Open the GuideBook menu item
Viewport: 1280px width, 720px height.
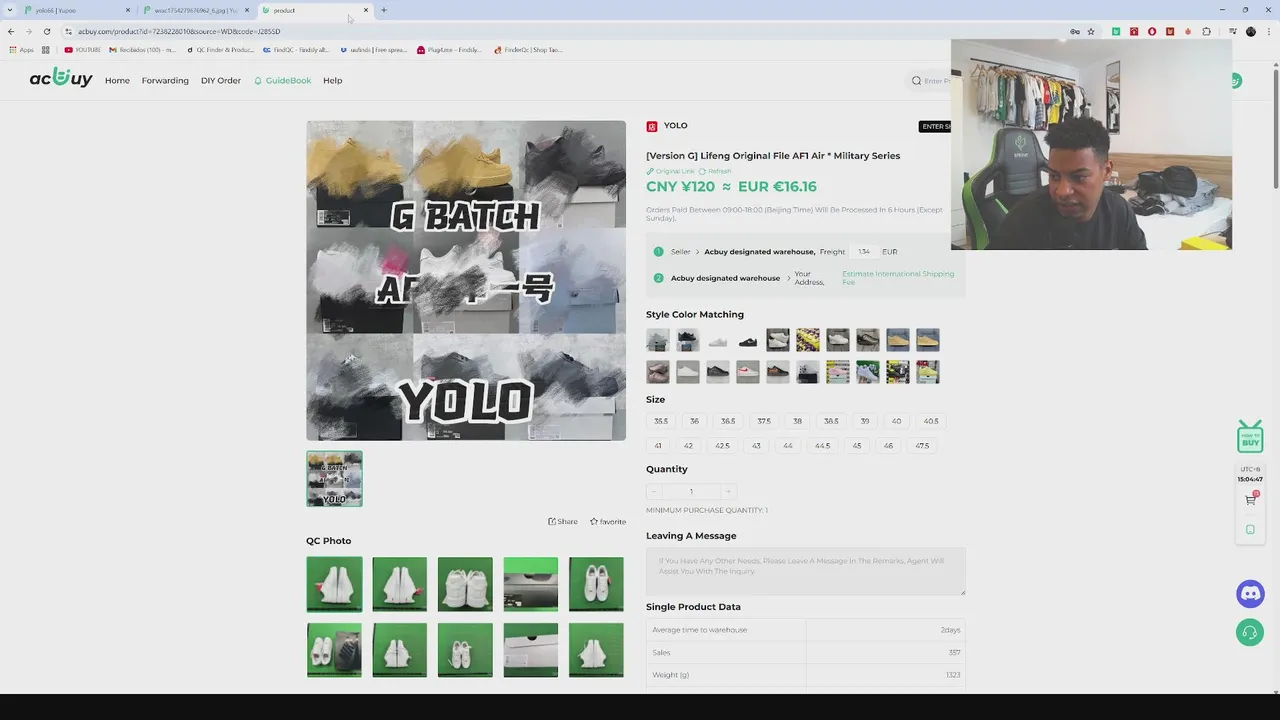tap(282, 81)
